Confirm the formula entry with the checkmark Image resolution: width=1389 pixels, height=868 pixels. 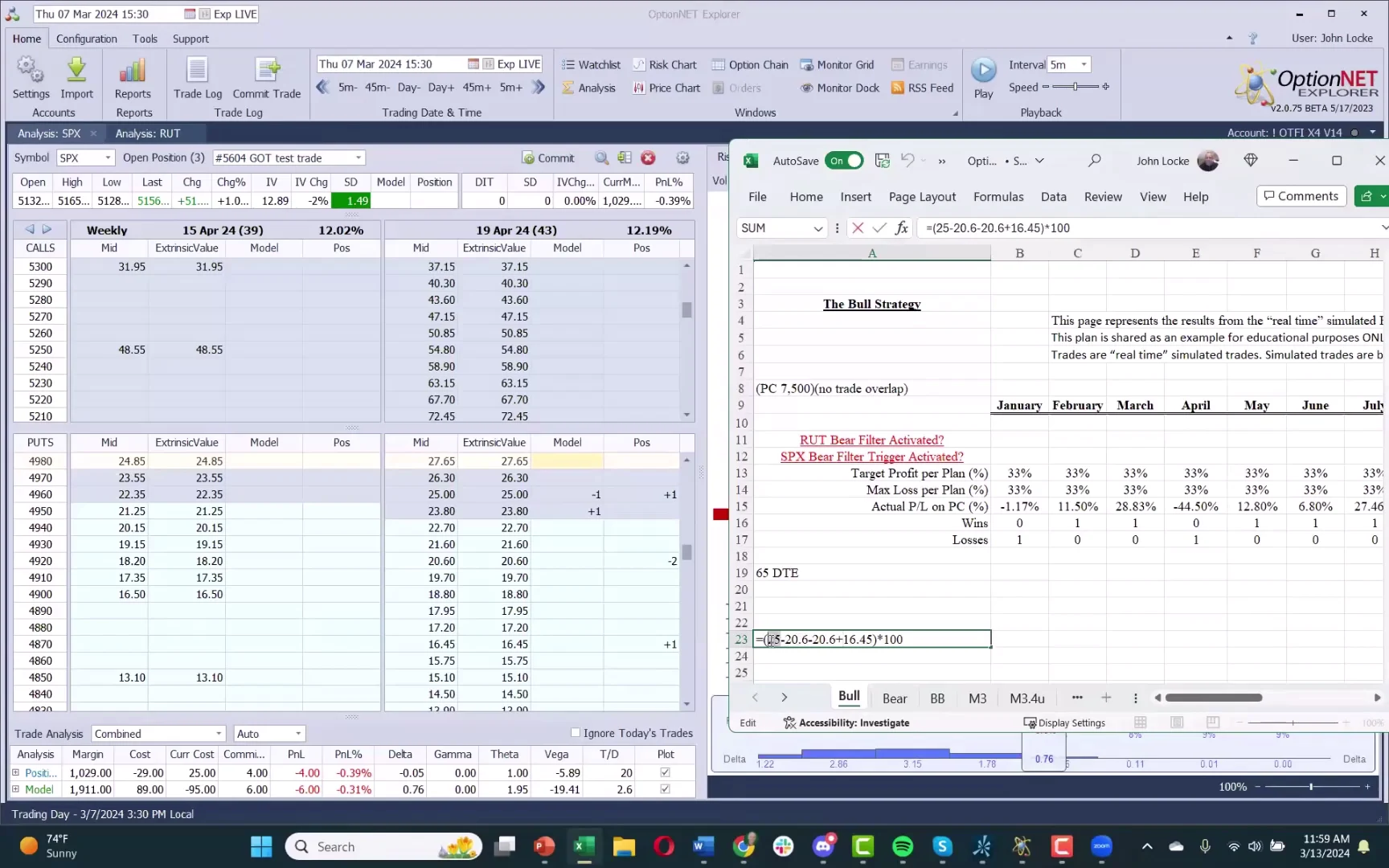(x=879, y=228)
